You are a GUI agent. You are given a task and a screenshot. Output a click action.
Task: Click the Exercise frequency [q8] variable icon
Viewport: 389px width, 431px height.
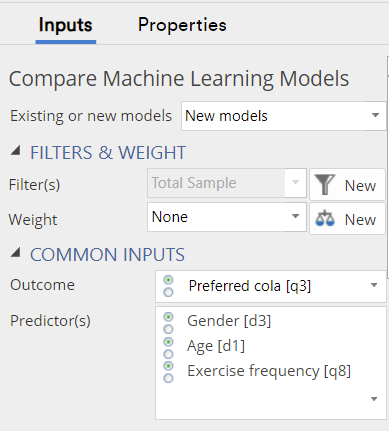click(x=168, y=372)
